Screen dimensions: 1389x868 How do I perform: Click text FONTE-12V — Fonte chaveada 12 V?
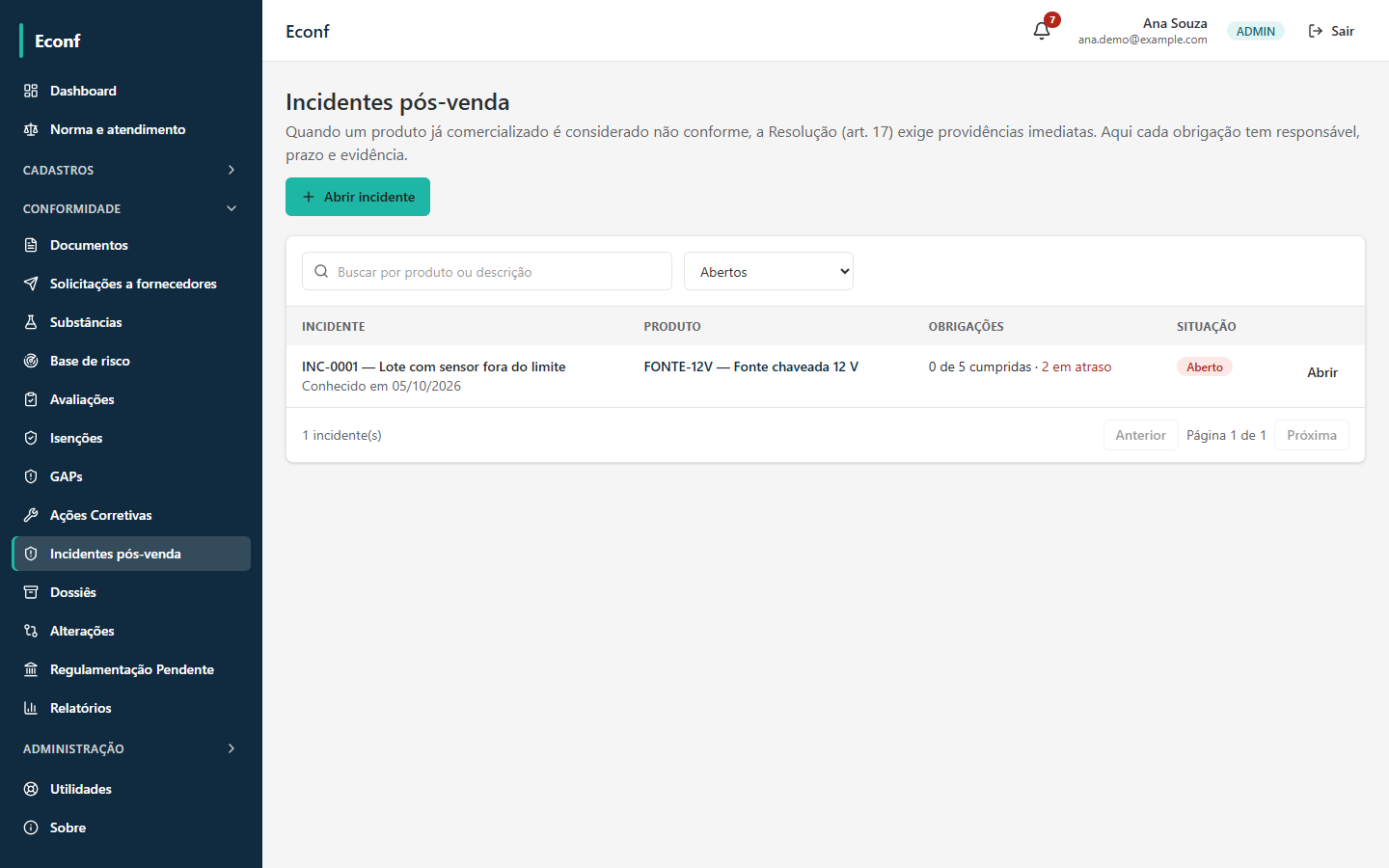pos(751,366)
